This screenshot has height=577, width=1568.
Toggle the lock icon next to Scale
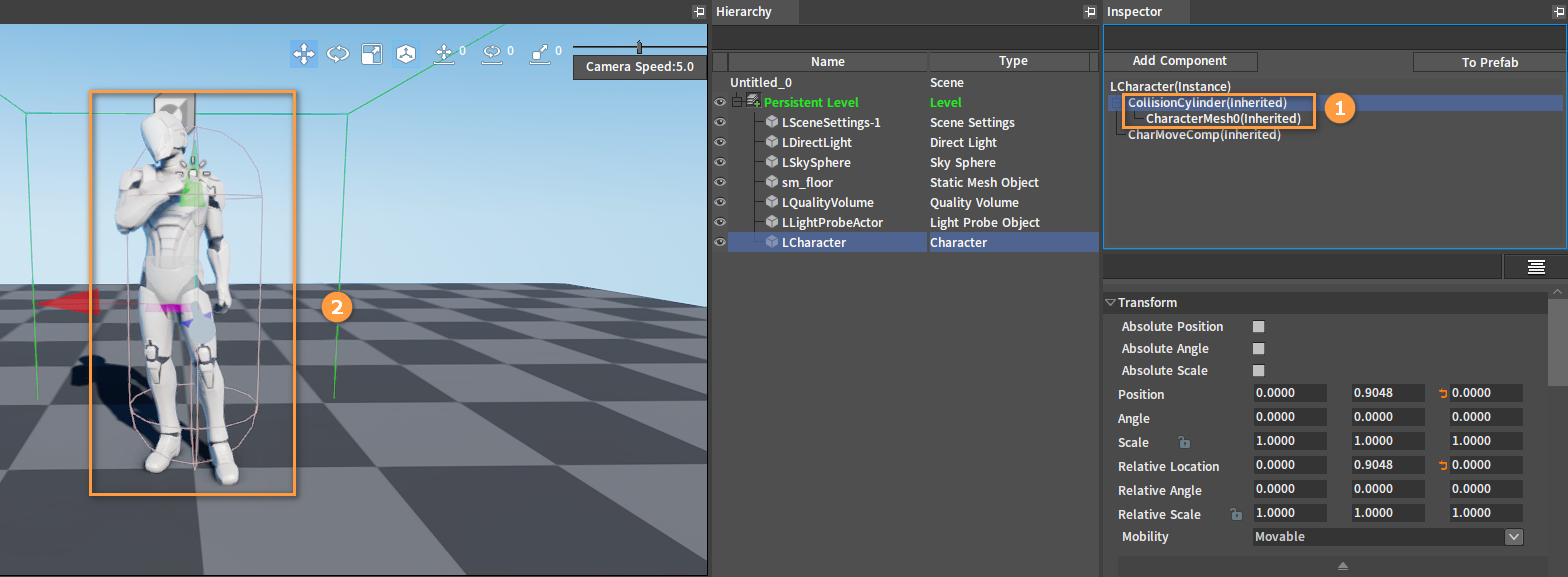pos(1183,442)
